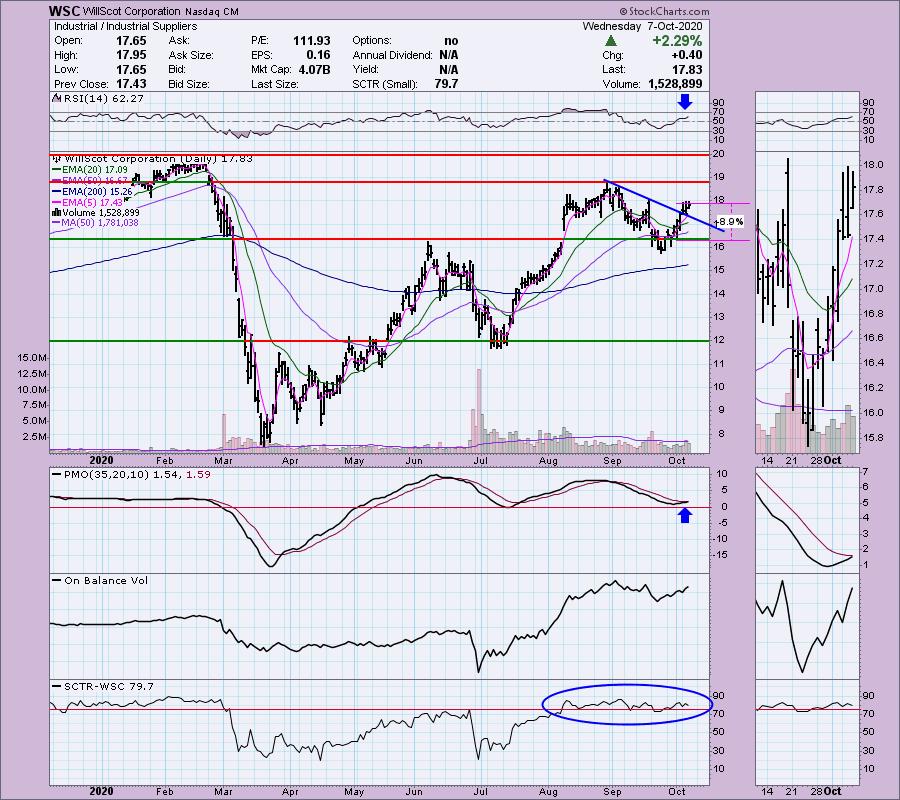The height and width of the screenshot is (800, 900).
Task: Click the green up-triangle price change indicator
Action: (x=611, y=41)
